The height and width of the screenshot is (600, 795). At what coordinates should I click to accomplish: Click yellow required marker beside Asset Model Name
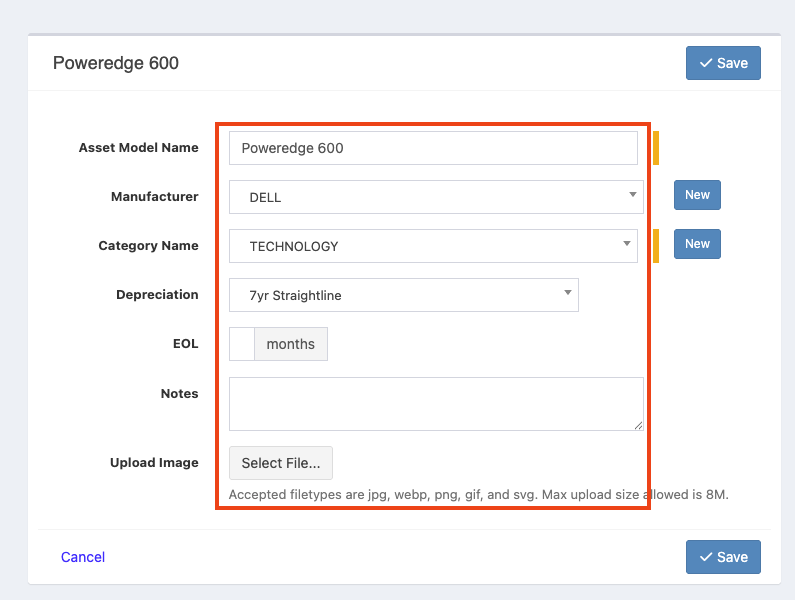point(656,148)
